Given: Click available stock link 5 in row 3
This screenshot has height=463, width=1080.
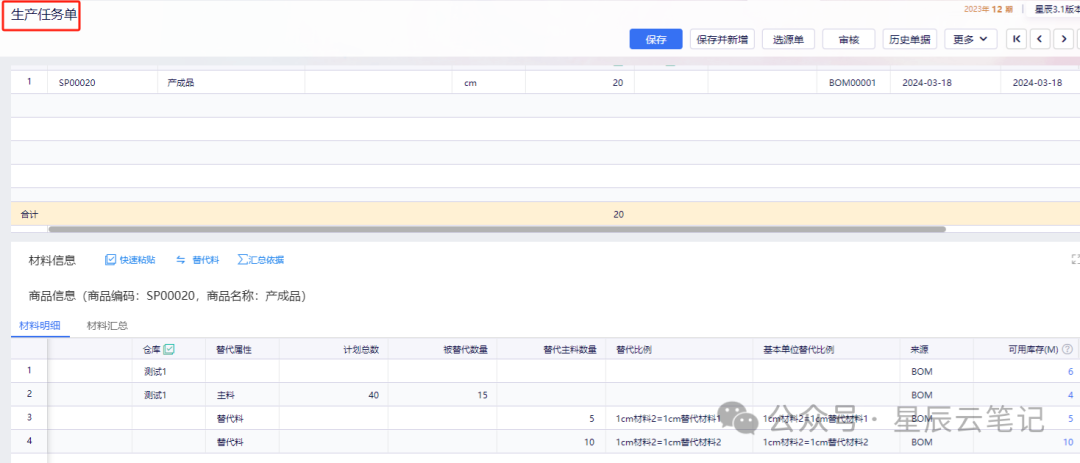Looking at the screenshot, I should [1070, 418].
